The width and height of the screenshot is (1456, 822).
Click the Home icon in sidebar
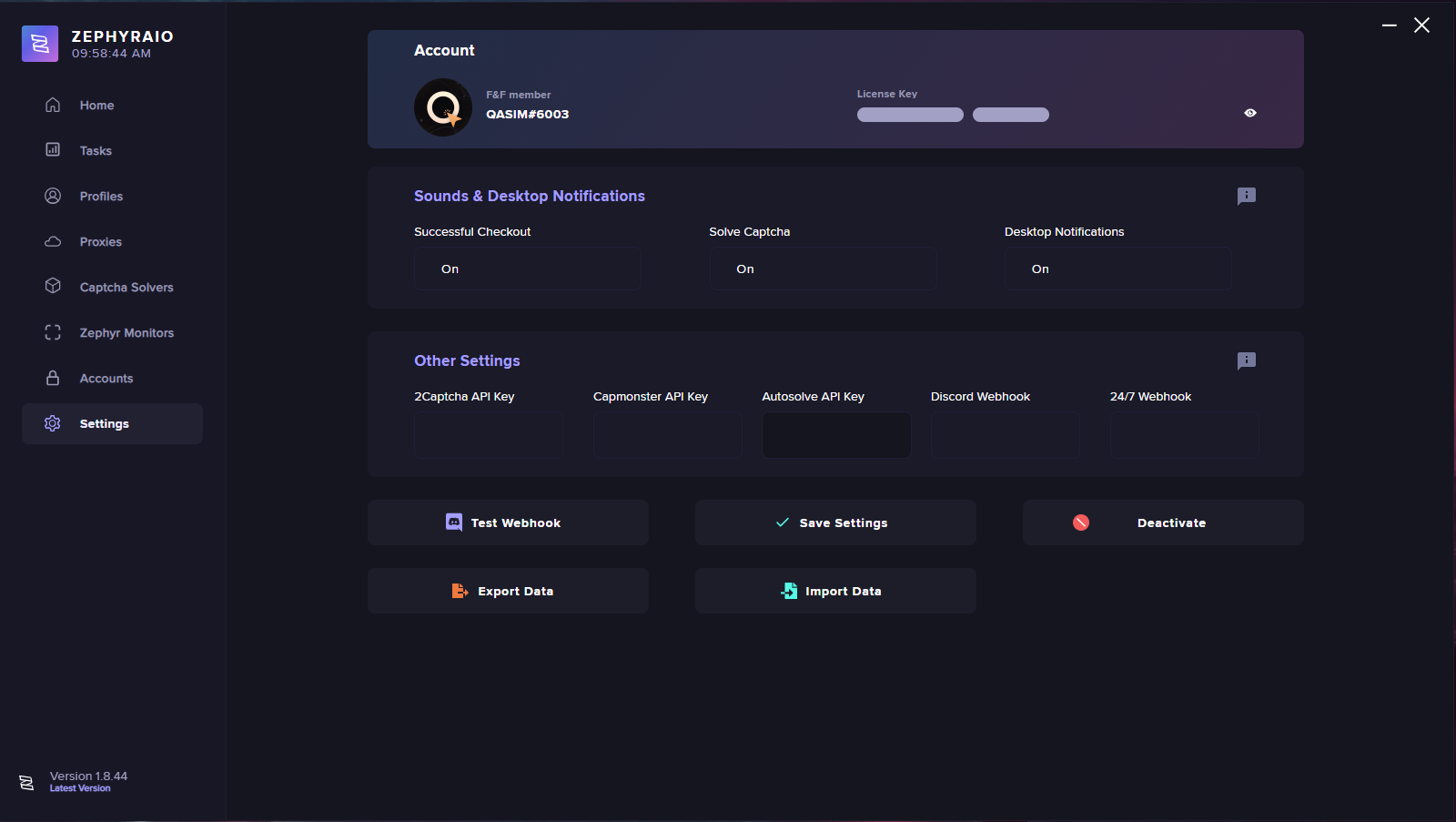53,105
